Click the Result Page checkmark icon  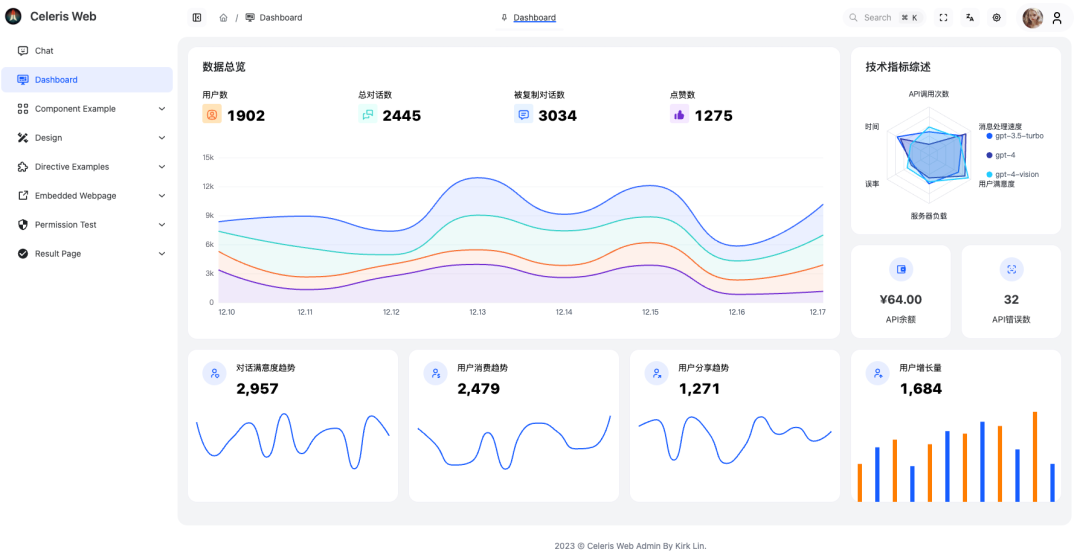pyautogui.click(x=23, y=254)
